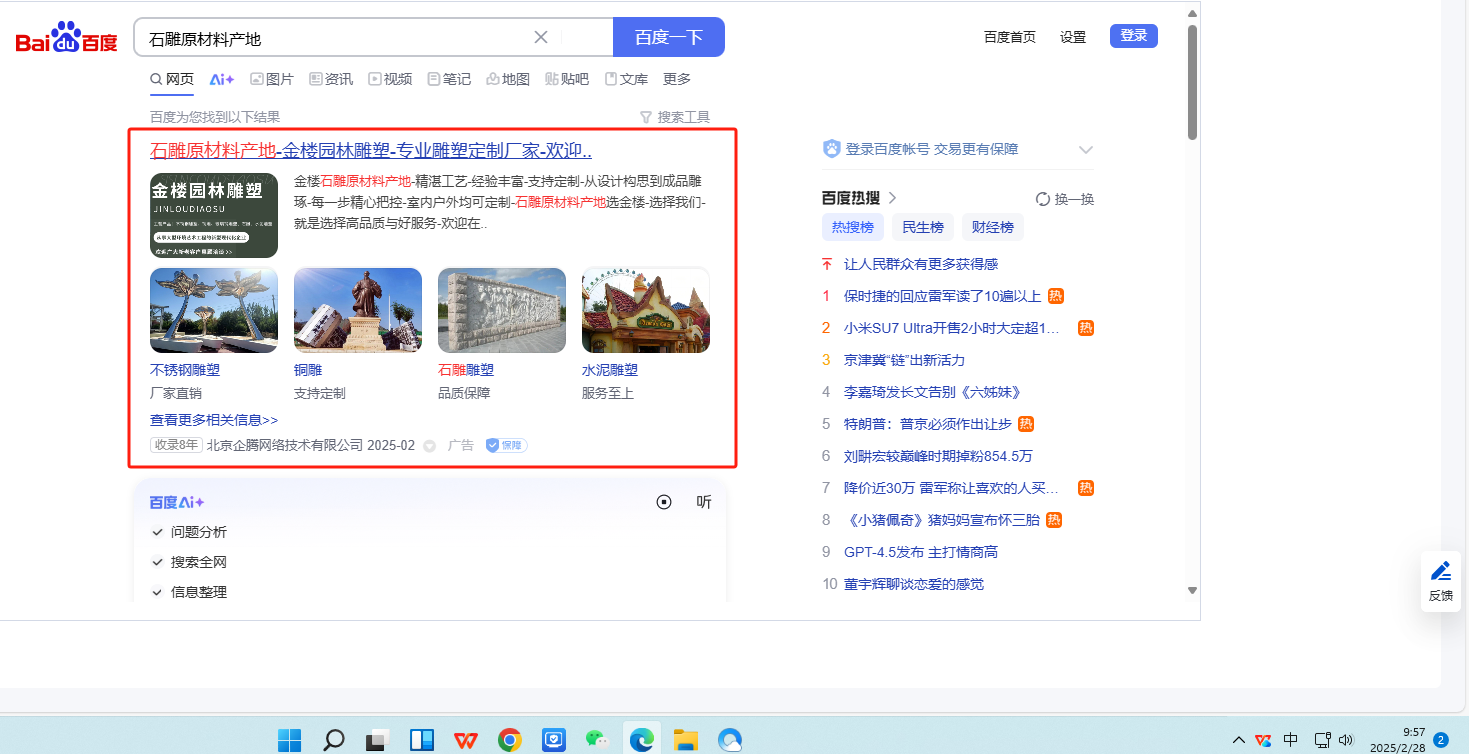Click the 石雕雕塑 relief wall thumbnail

coord(502,310)
